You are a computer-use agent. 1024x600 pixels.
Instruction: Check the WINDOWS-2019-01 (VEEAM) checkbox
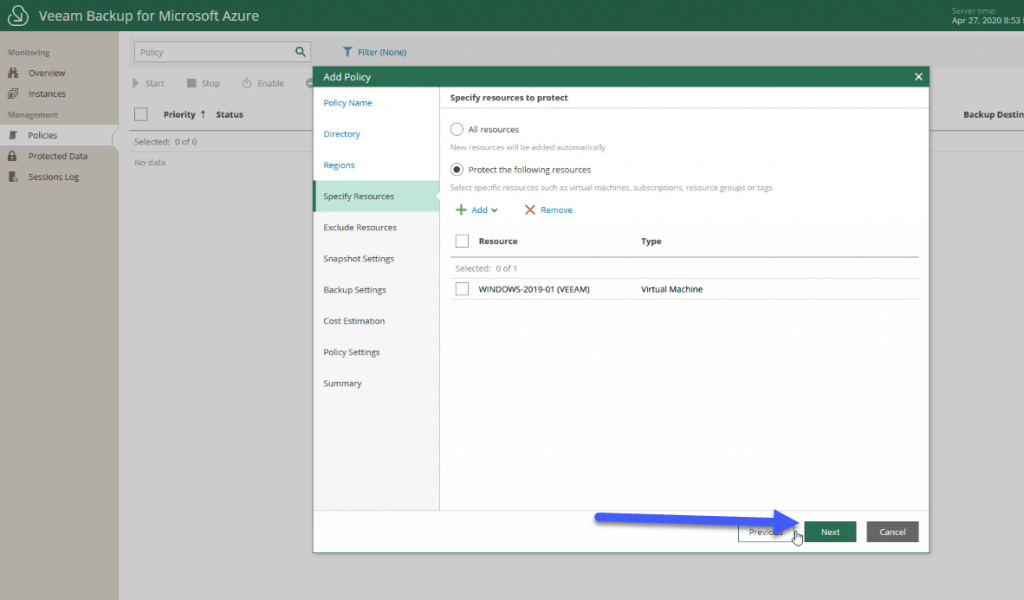pyautogui.click(x=462, y=289)
